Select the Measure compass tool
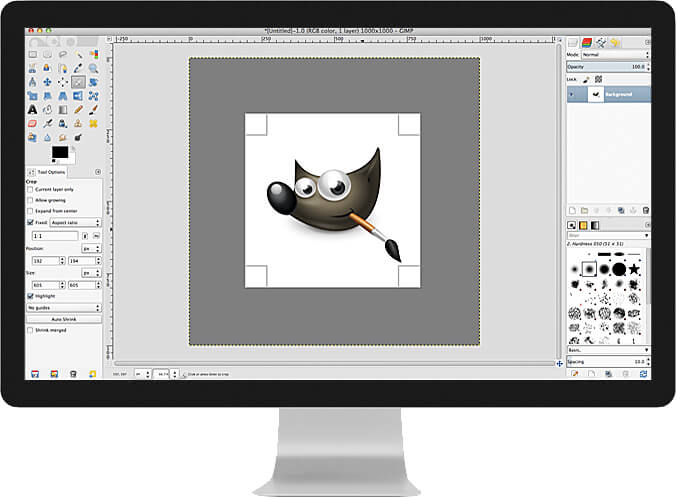This screenshot has width=677, height=498. pos(32,82)
